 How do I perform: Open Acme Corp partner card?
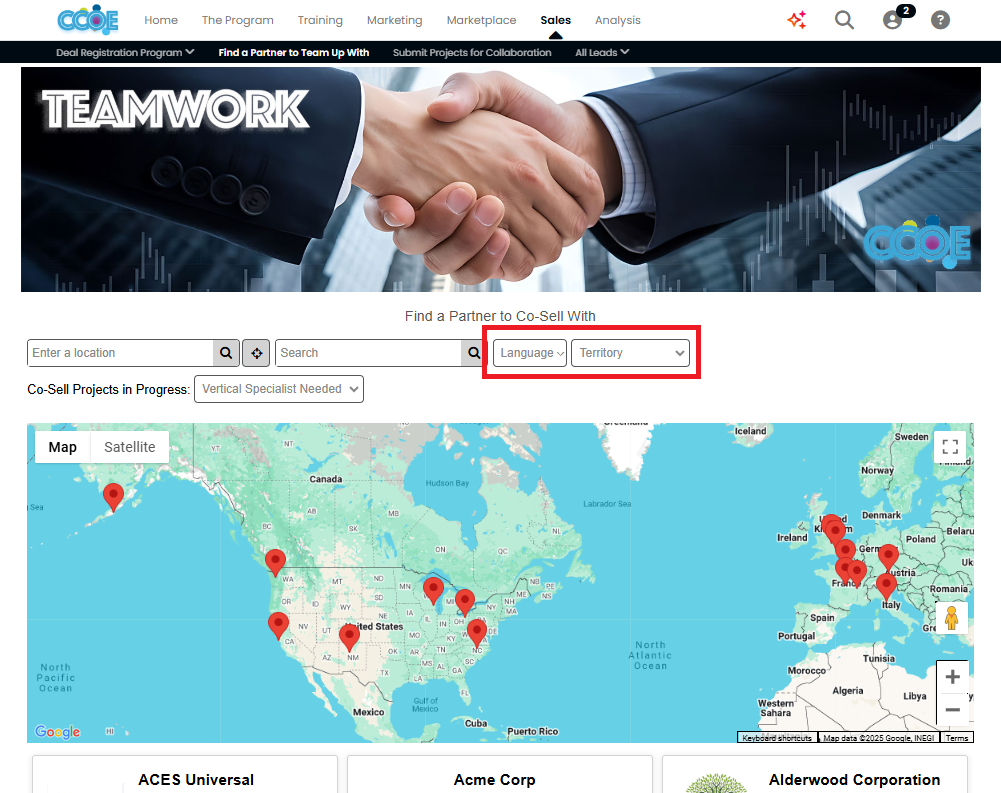pyautogui.click(x=500, y=774)
